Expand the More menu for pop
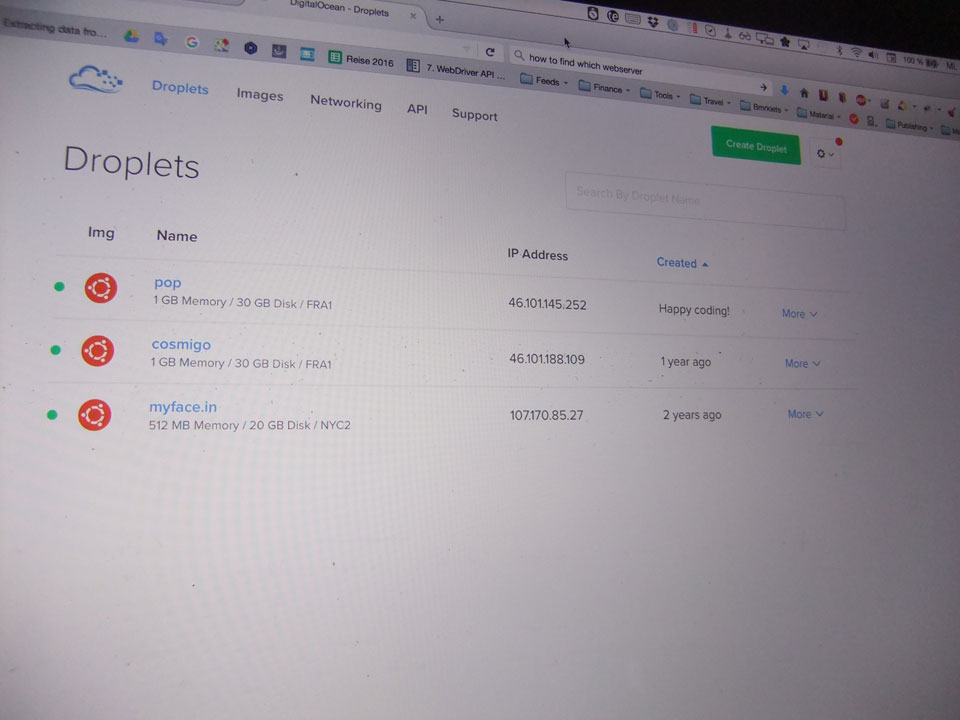The image size is (960, 720). 799,314
